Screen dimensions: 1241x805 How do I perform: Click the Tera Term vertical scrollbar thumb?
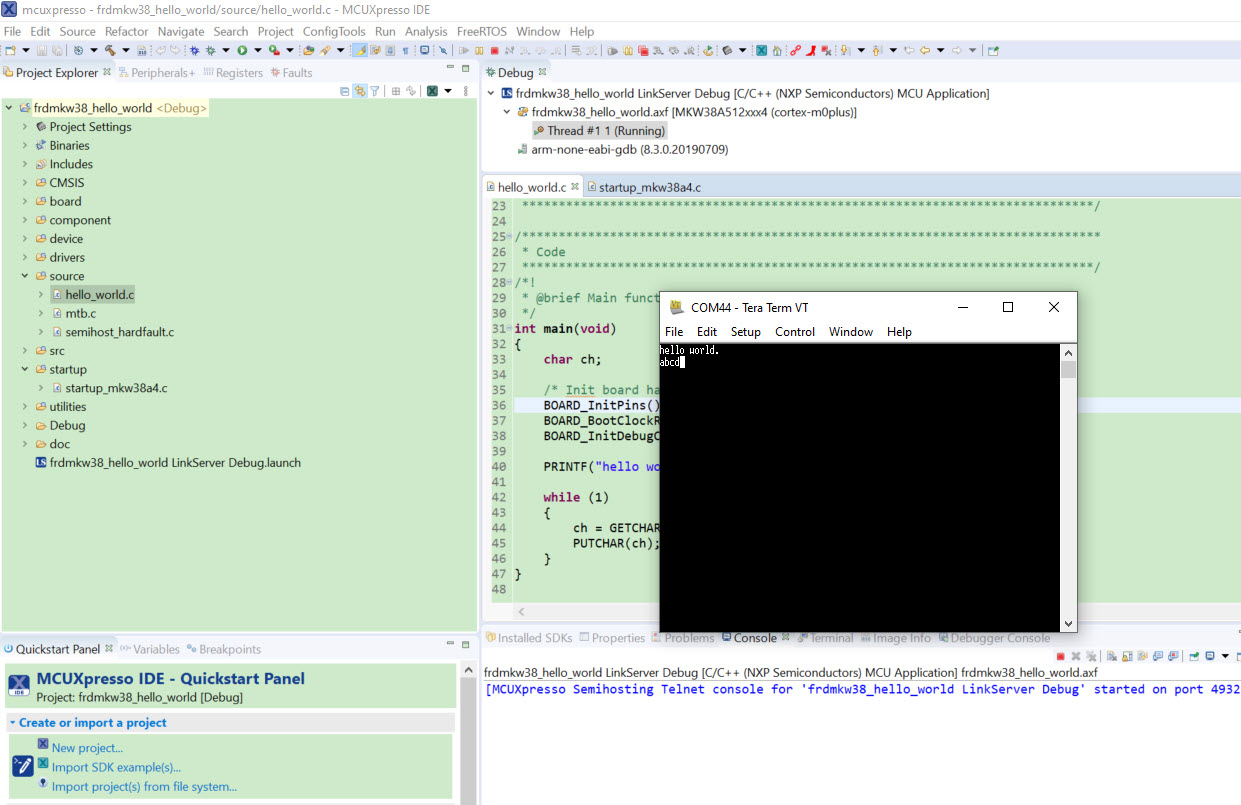[1068, 370]
